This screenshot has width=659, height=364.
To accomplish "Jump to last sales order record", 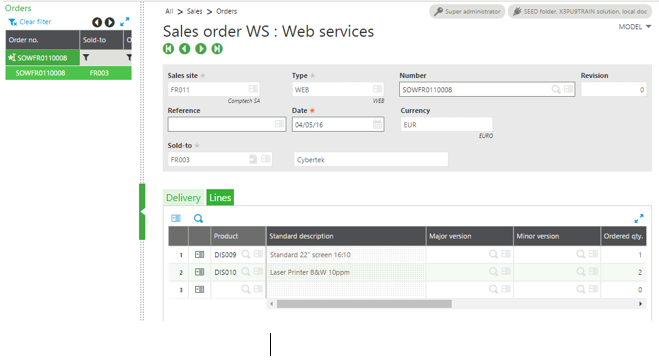I will click(x=217, y=49).
